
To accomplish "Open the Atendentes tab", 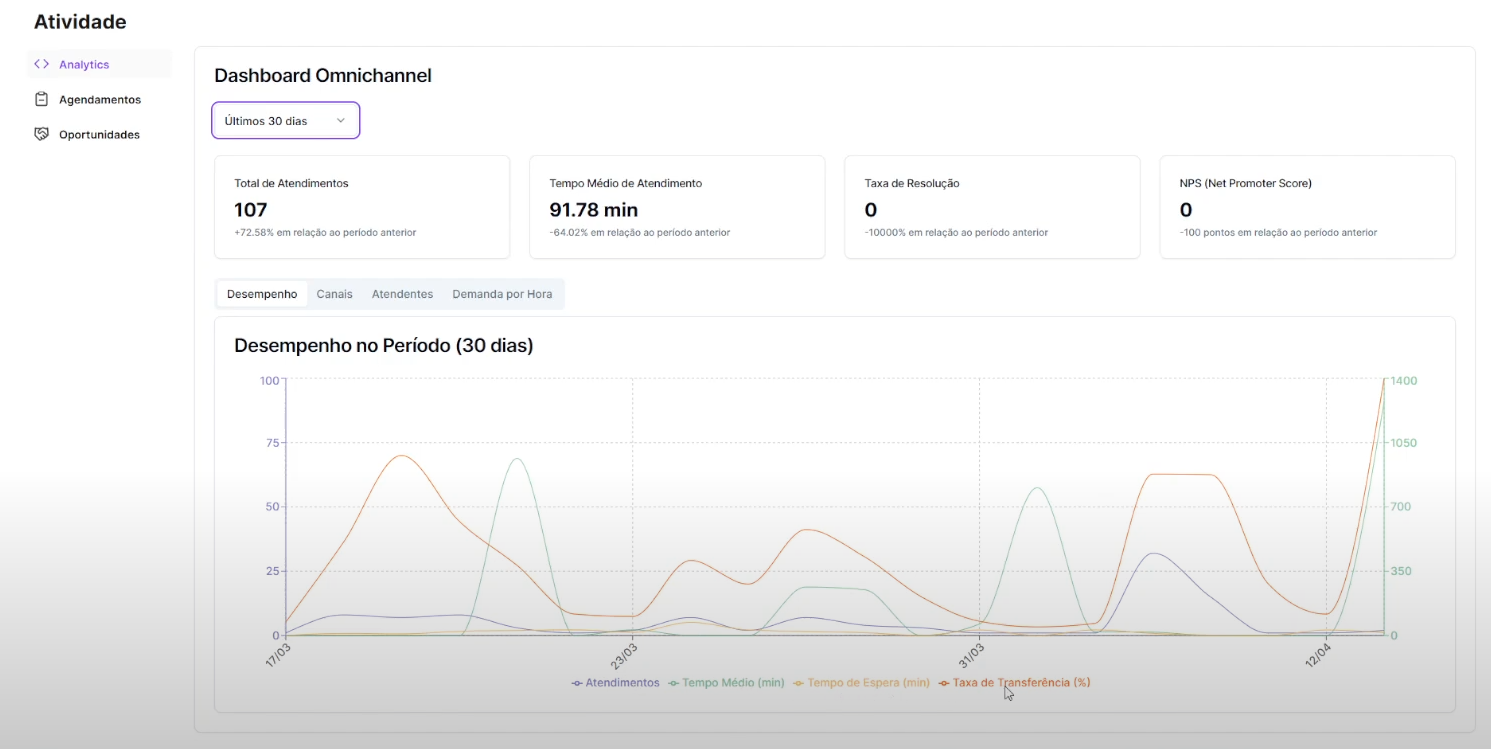I will (402, 294).
